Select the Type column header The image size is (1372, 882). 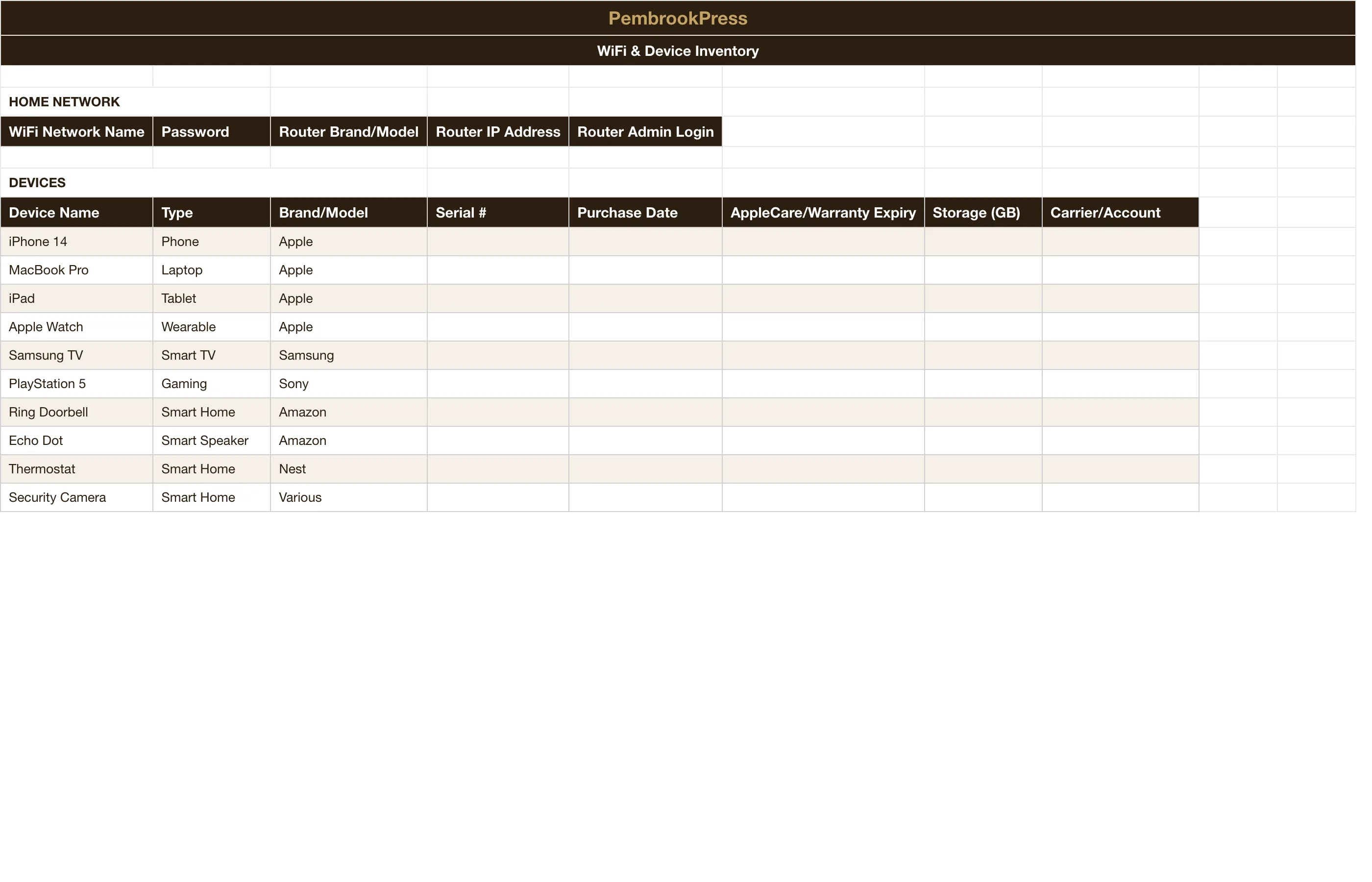[211, 213]
